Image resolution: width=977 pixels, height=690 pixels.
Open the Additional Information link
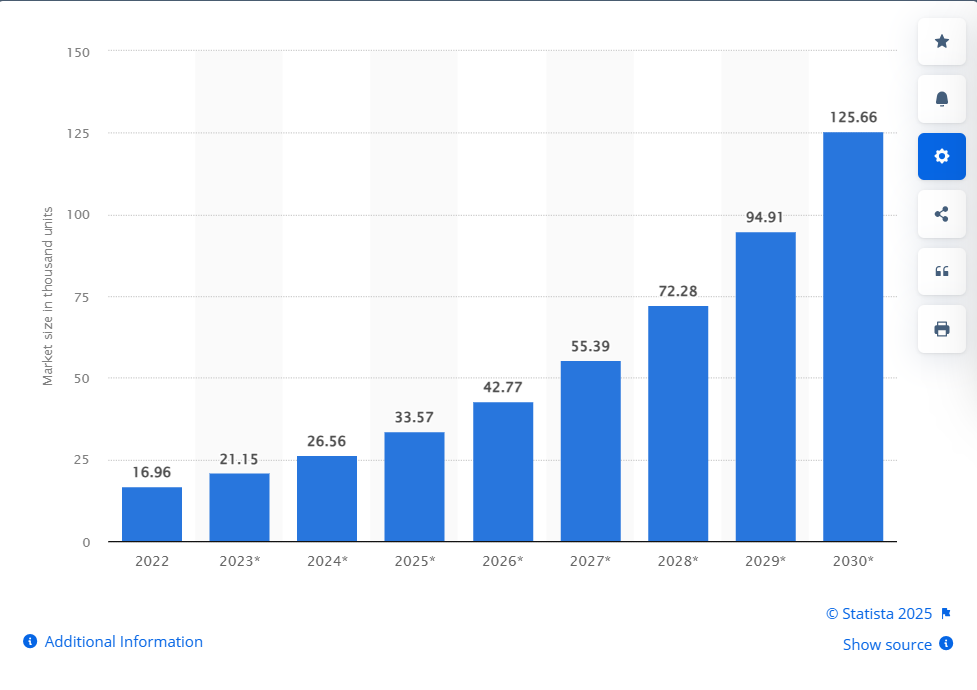coord(123,641)
